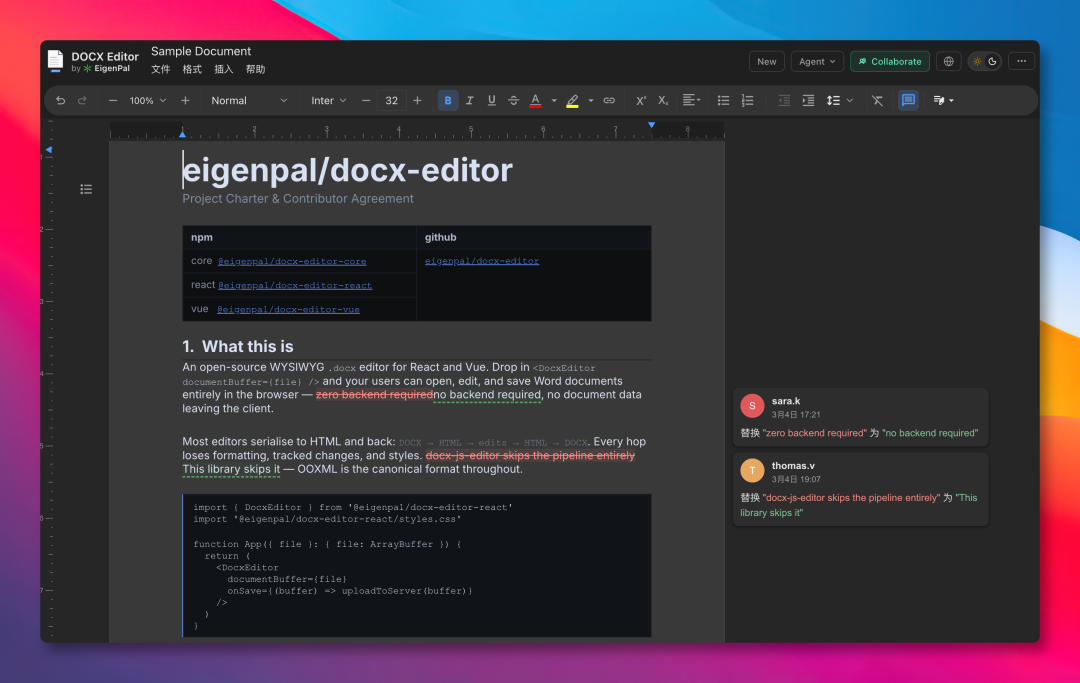Increase the font size with plus
Screen dimensions: 1080x683
[x=417, y=101]
